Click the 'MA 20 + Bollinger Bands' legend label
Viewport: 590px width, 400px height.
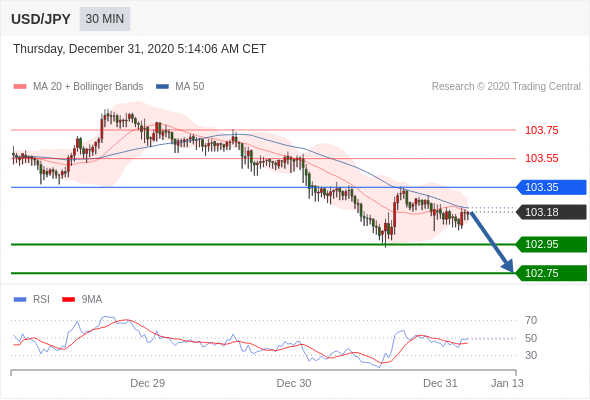click(x=88, y=87)
